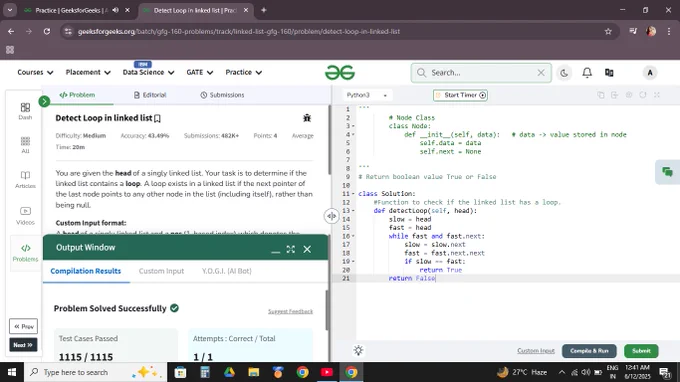
Task: Select the Custom Input tab
Action: coord(161,271)
